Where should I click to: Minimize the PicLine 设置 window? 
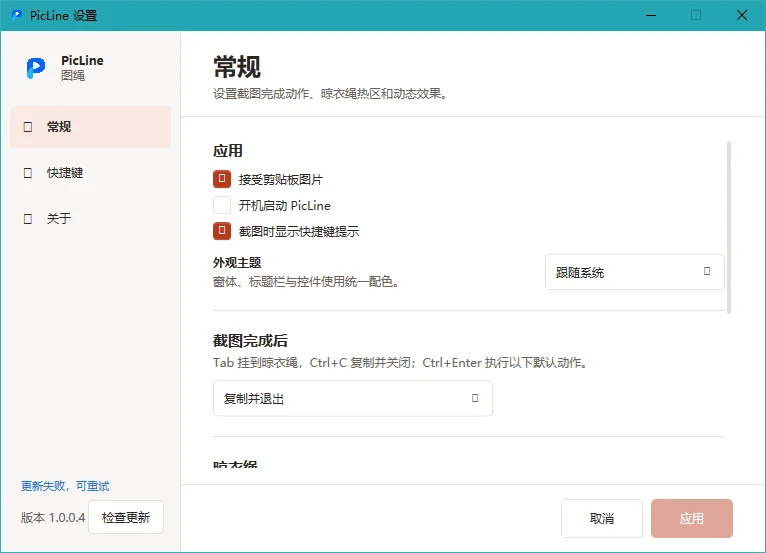click(x=651, y=15)
